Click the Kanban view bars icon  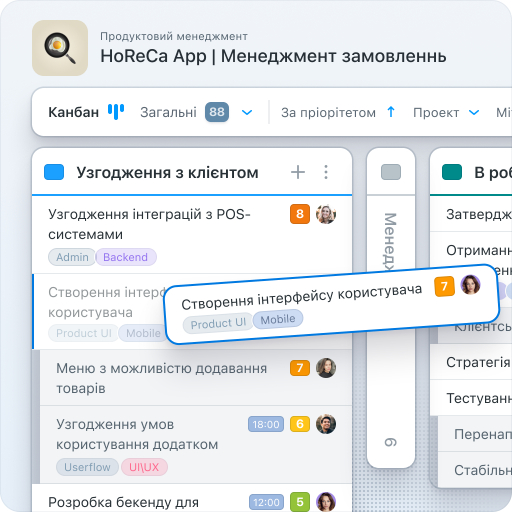(x=116, y=112)
